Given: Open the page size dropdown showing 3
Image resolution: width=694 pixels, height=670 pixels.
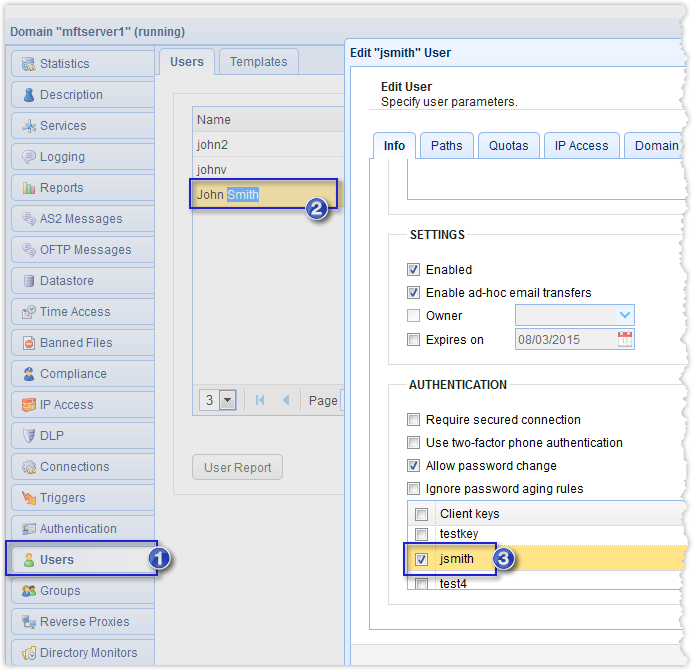Looking at the screenshot, I should tap(227, 400).
